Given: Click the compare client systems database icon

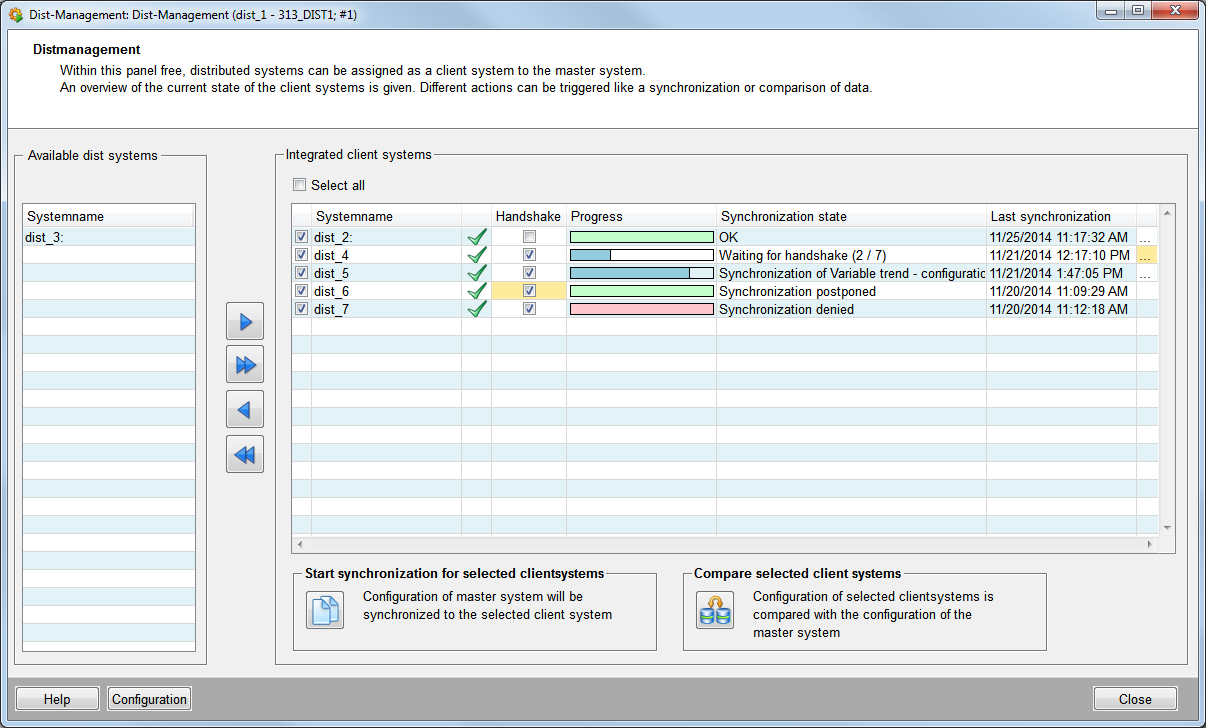Looking at the screenshot, I should [714, 610].
